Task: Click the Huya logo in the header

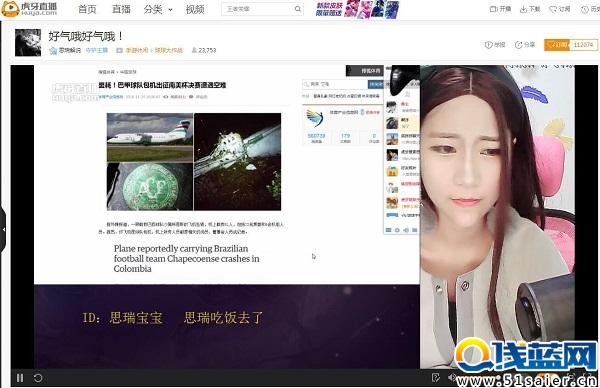Action: (x=30, y=9)
